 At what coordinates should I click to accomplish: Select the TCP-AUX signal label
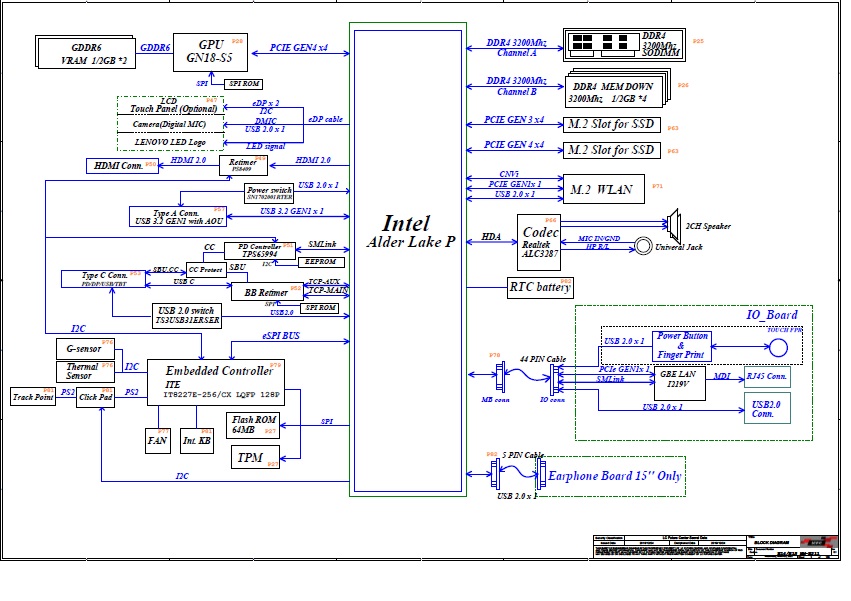coord(324,282)
